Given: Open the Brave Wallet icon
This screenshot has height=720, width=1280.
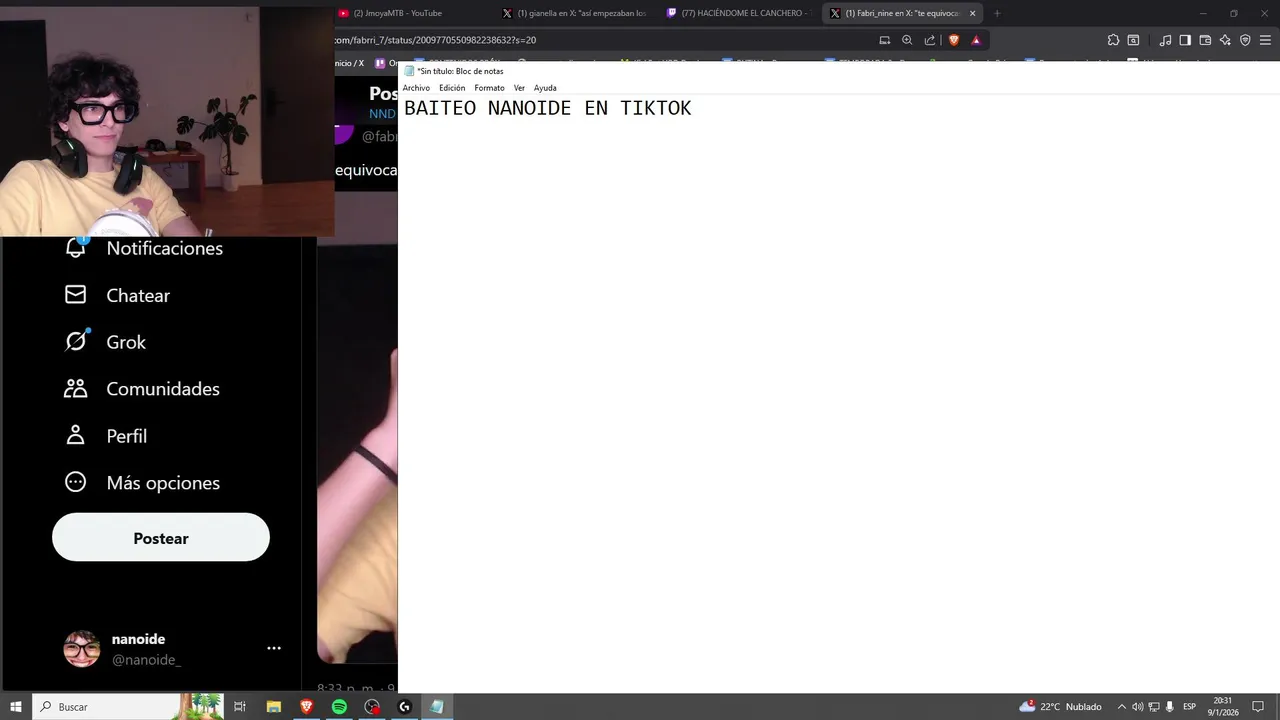Looking at the screenshot, I should click(x=1205, y=40).
